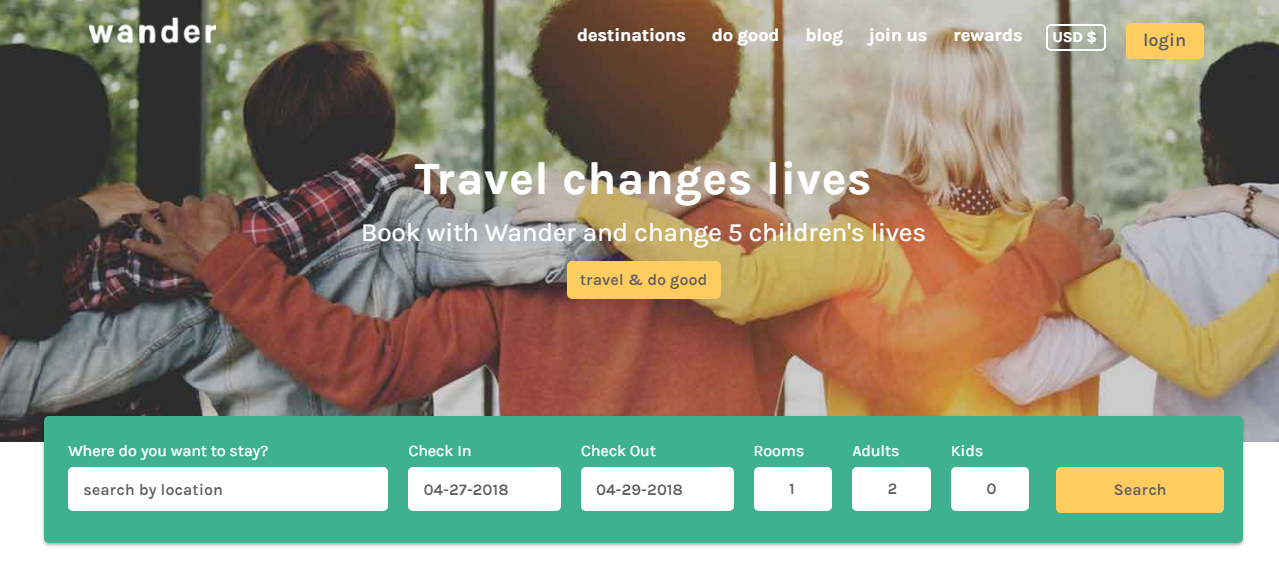The image size is (1279, 577).
Task: Select the Adults count field
Action: click(891, 489)
